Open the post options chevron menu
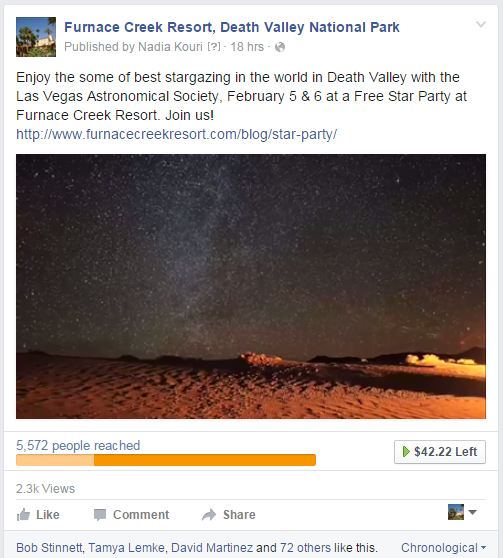 coord(481,24)
